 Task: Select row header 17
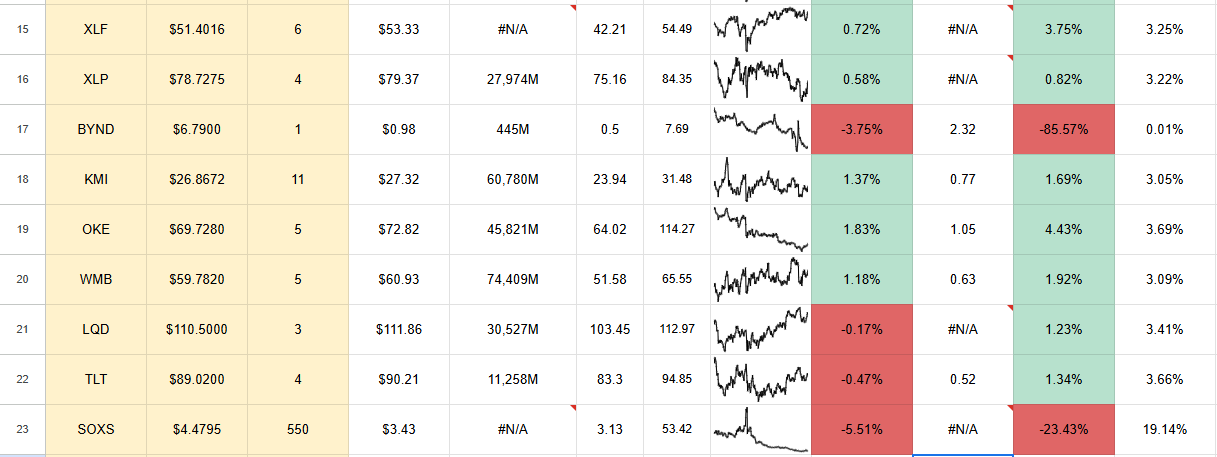pyautogui.click(x=23, y=129)
